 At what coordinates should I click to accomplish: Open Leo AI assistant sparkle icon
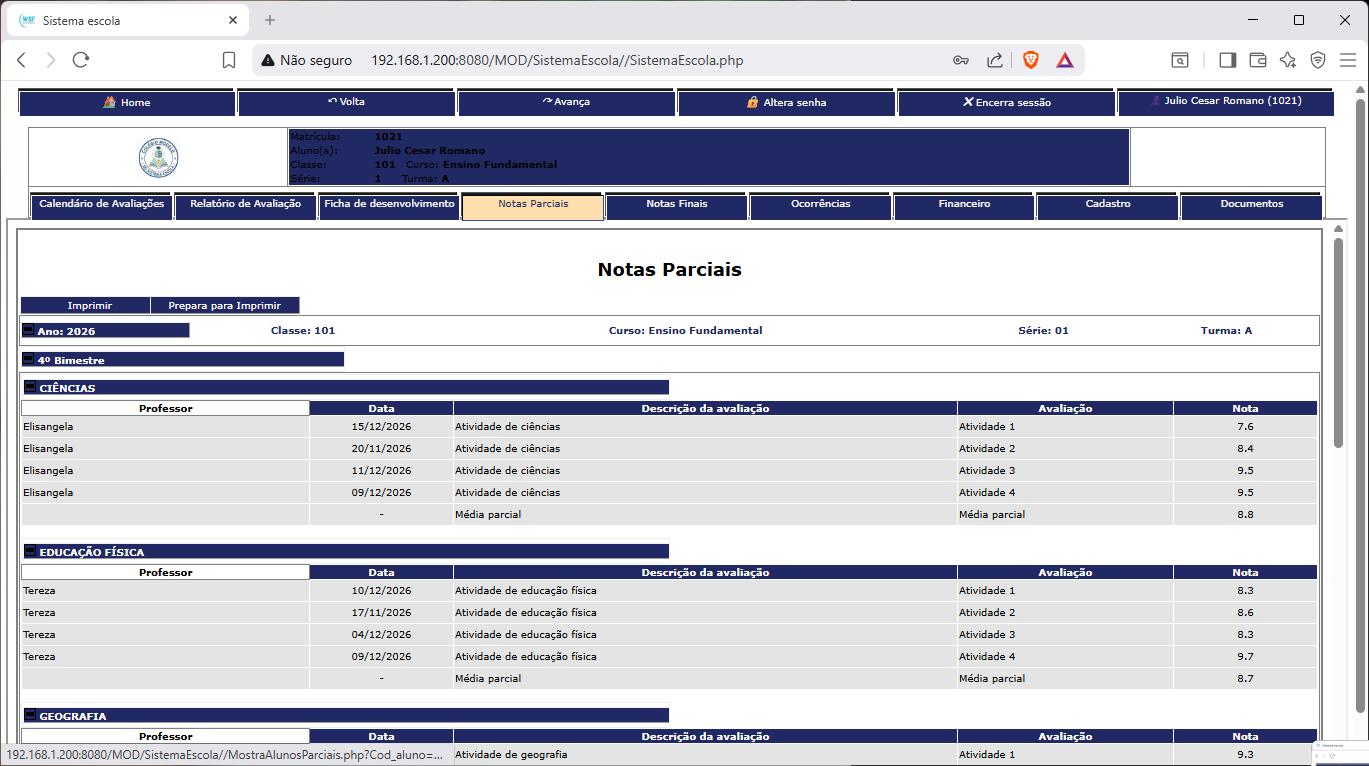click(1288, 60)
